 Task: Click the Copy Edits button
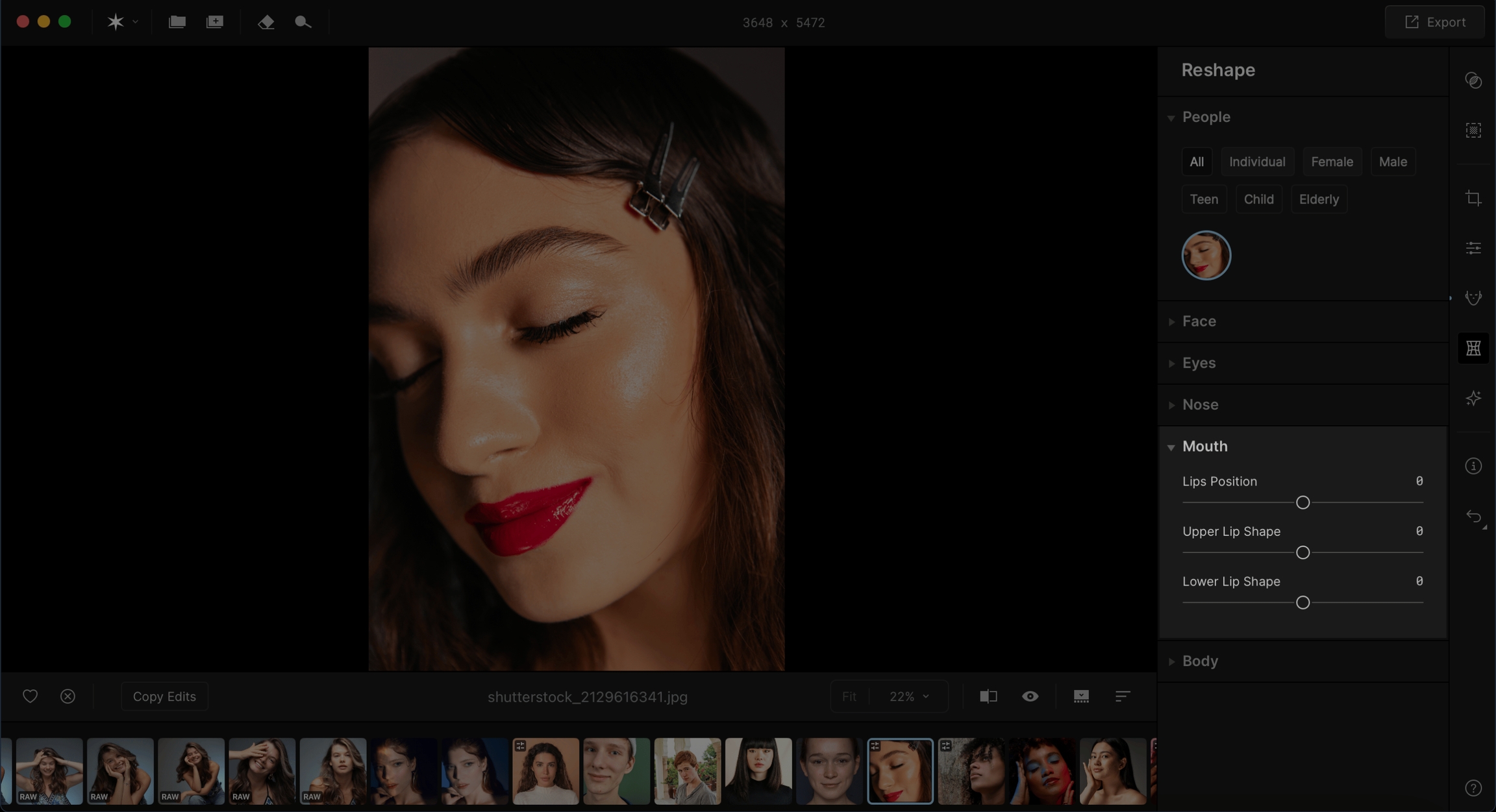(164, 696)
